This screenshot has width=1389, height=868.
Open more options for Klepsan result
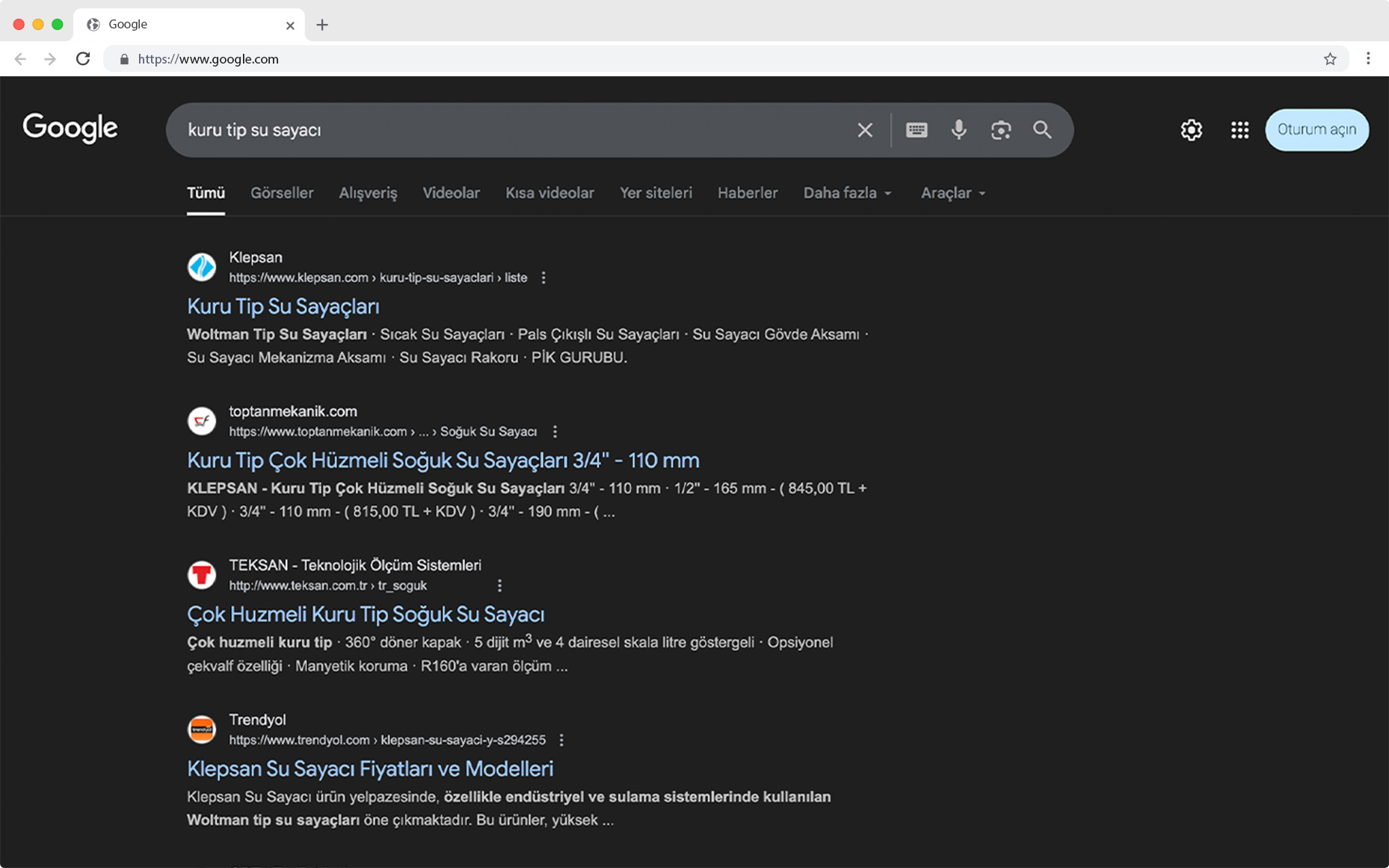coord(543,278)
